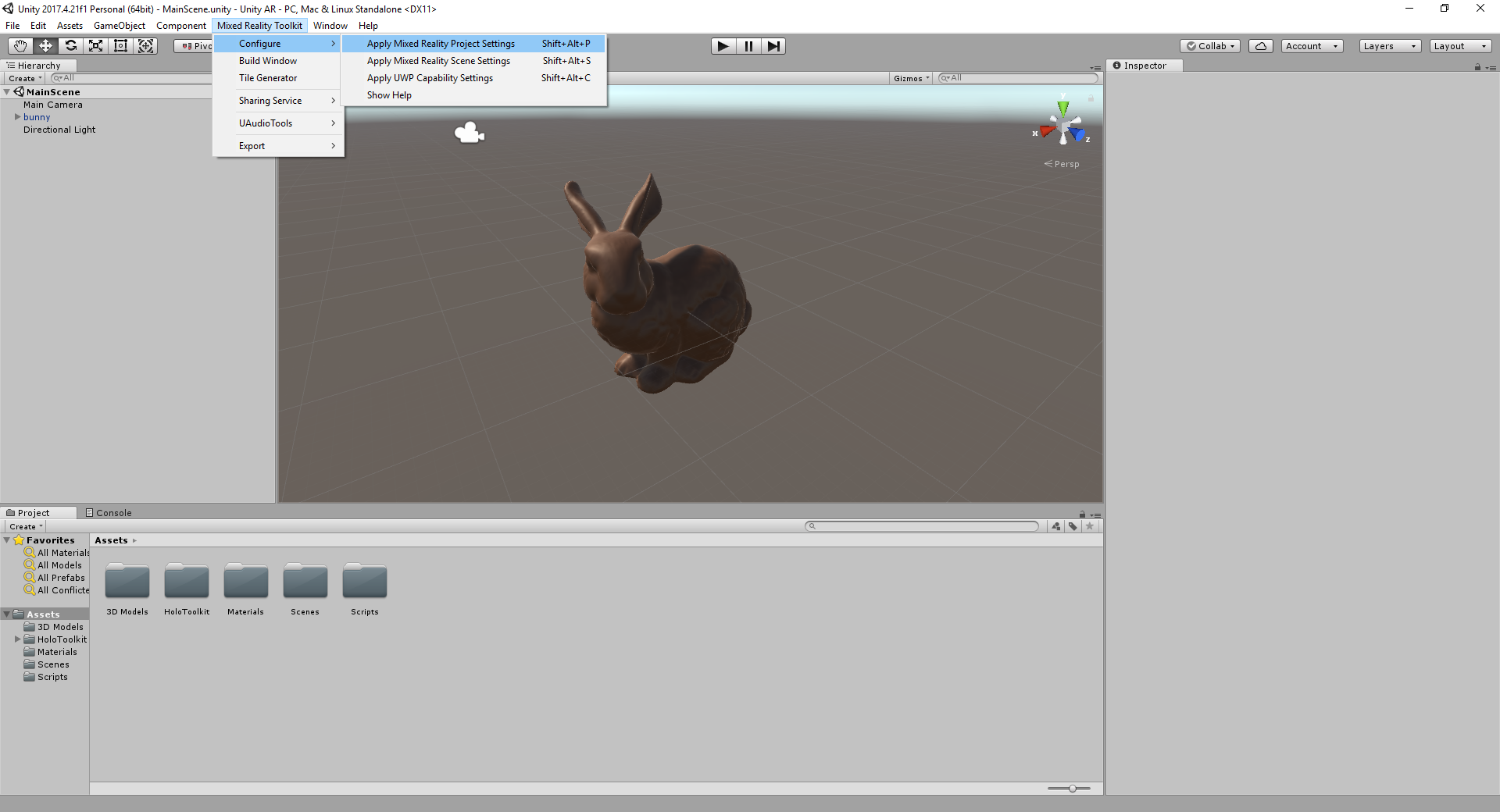Screen dimensions: 1500x812
Task: Click the Step frame button
Action: point(773,46)
